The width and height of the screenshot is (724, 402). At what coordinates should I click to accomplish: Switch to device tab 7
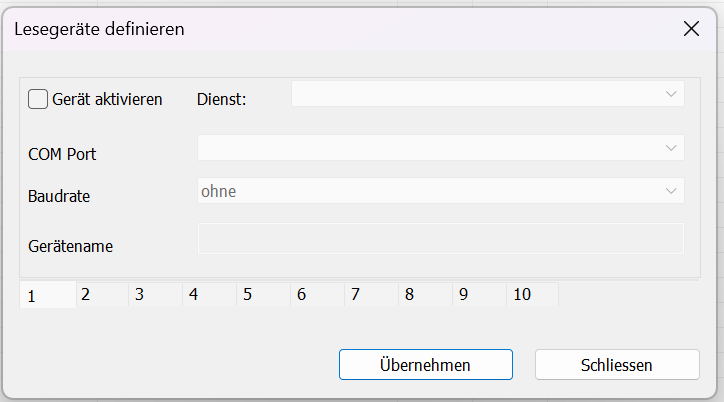click(372, 294)
